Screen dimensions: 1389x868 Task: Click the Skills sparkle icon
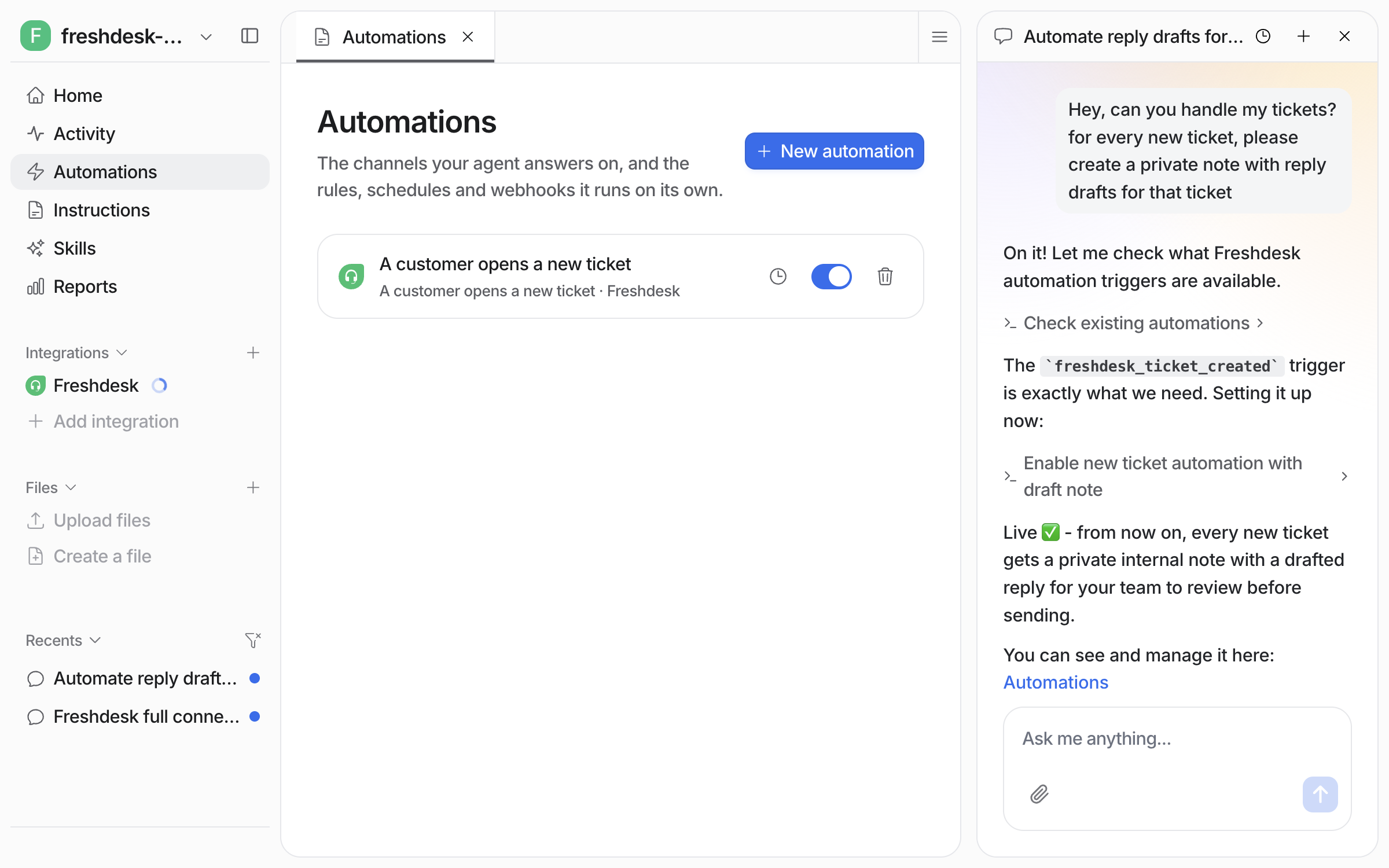click(x=35, y=248)
